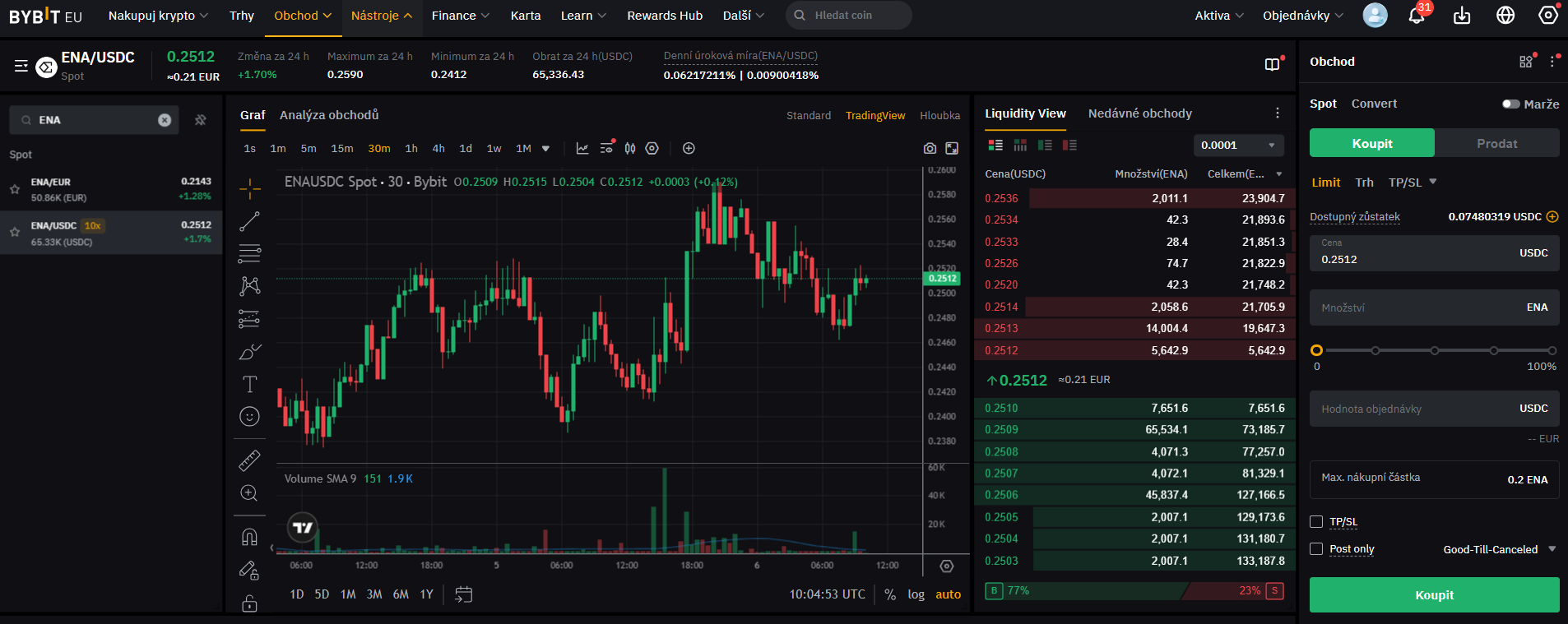Take a chart snapshot with camera icon
Viewport: 1568px width, 624px height.
[x=930, y=149]
